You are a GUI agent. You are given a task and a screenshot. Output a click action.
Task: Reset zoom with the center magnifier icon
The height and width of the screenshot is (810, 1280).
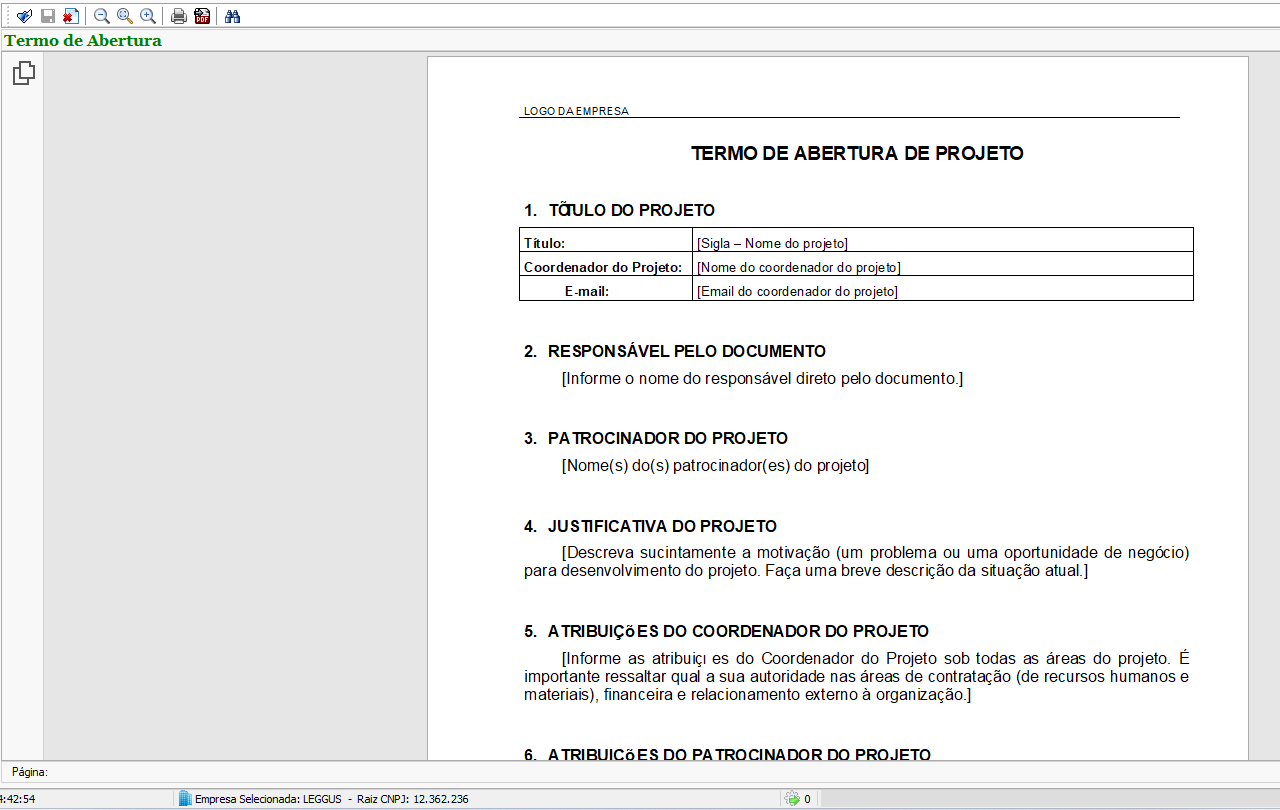pyautogui.click(x=123, y=15)
